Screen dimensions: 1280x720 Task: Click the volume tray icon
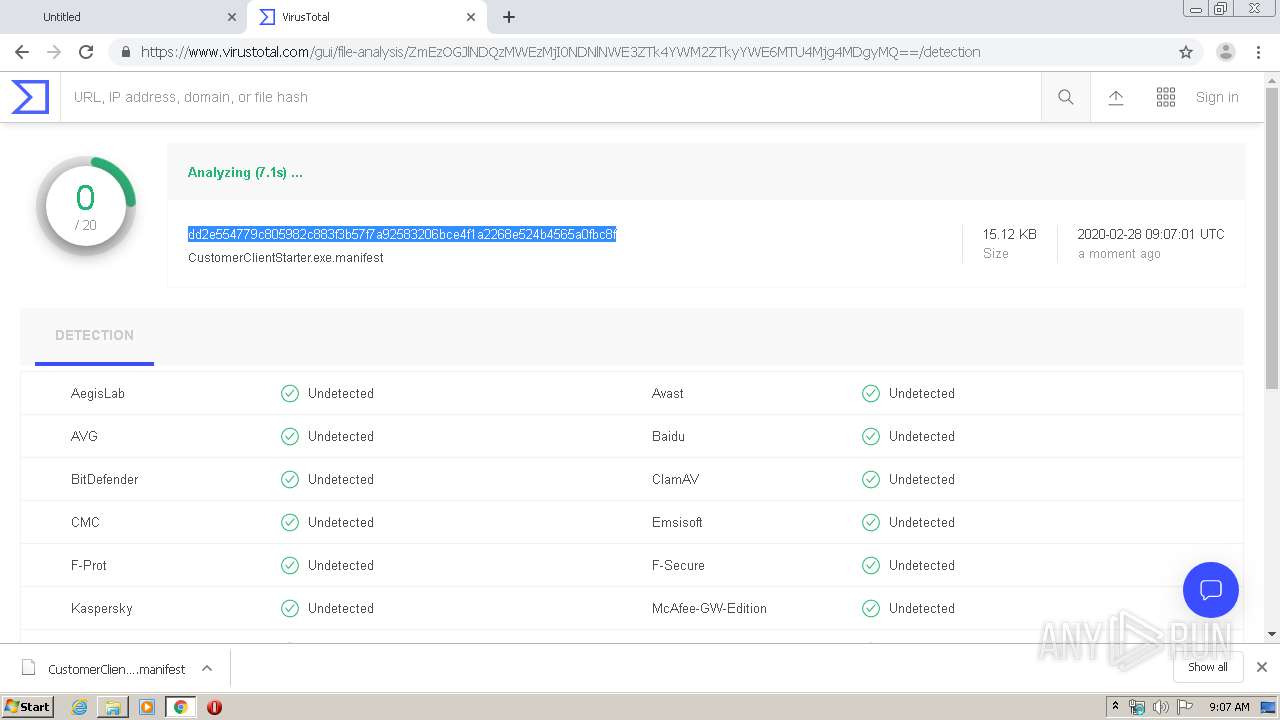tap(1161, 707)
